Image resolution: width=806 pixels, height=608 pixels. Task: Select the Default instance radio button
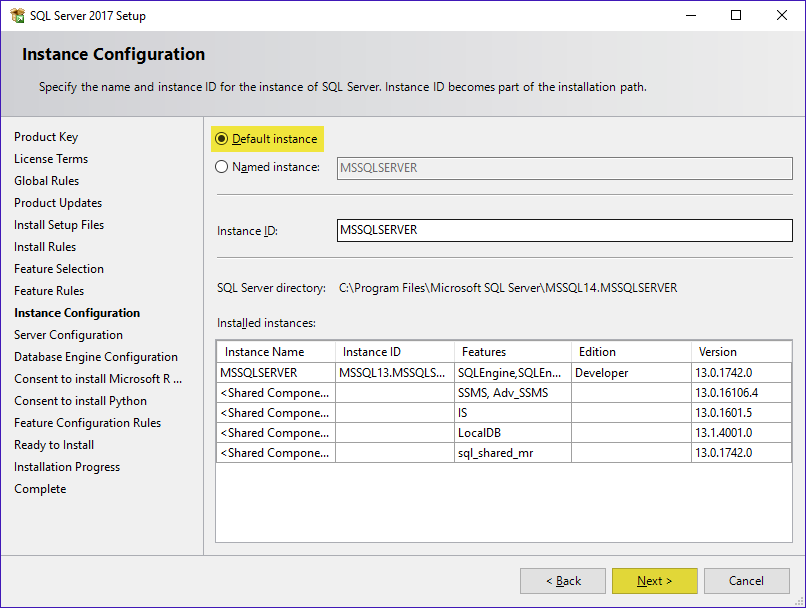coord(222,139)
